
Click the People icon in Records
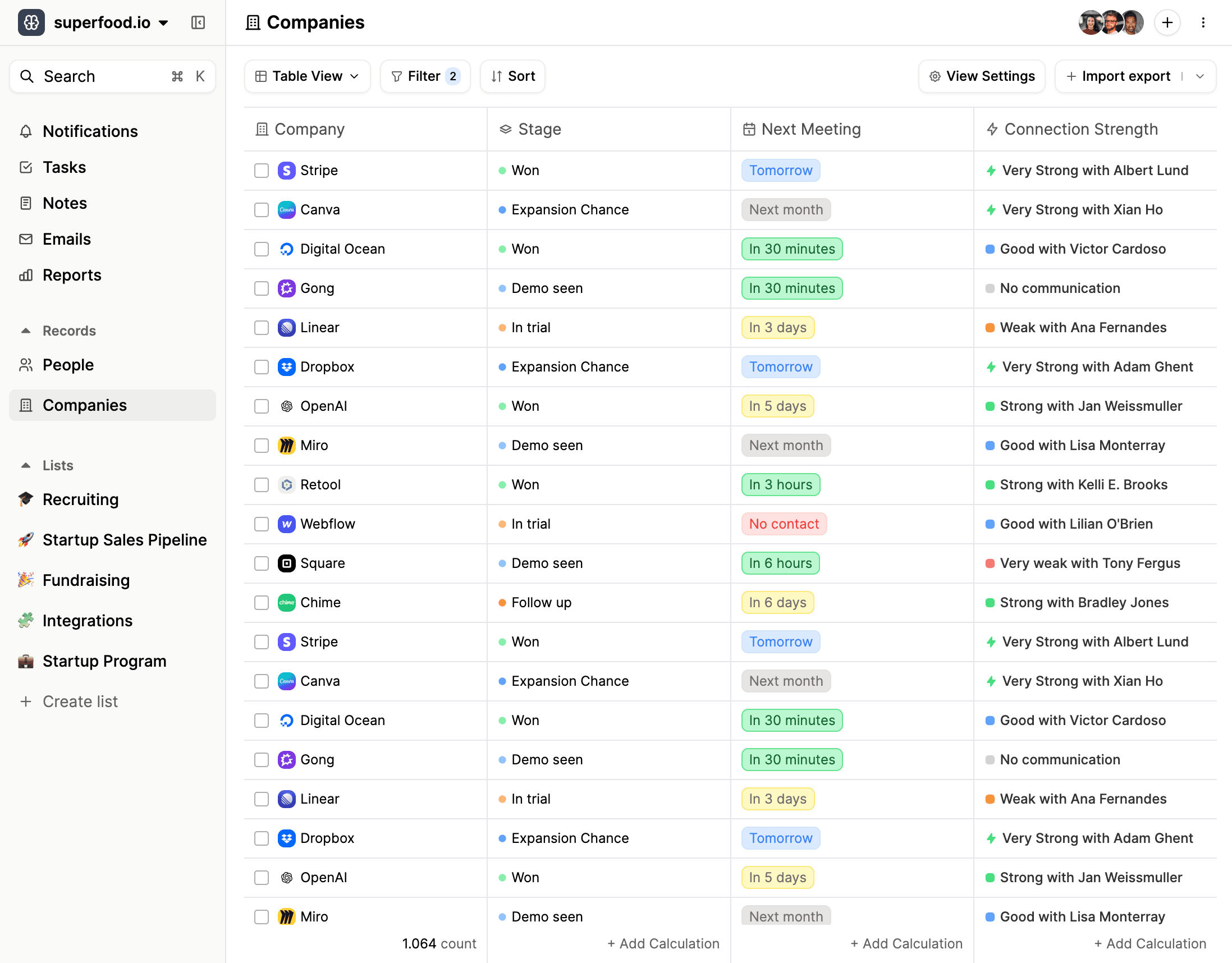point(26,365)
